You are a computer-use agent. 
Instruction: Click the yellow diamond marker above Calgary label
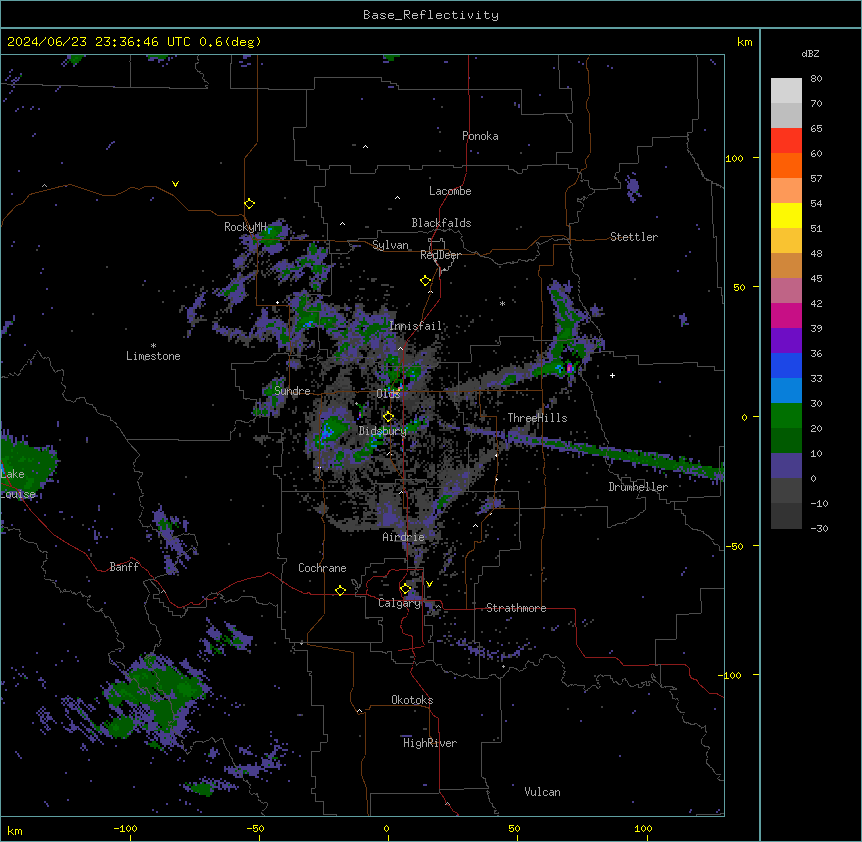point(405,589)
